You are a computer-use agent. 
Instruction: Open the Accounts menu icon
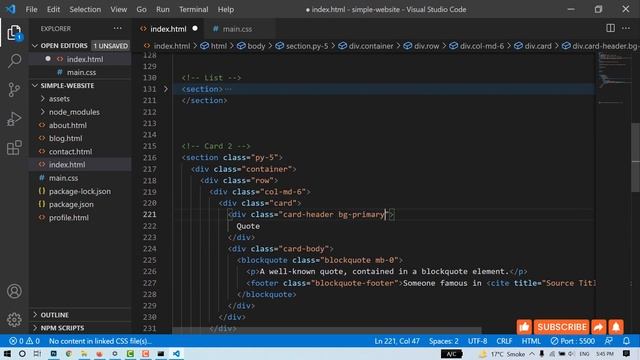tap(14, 291)
